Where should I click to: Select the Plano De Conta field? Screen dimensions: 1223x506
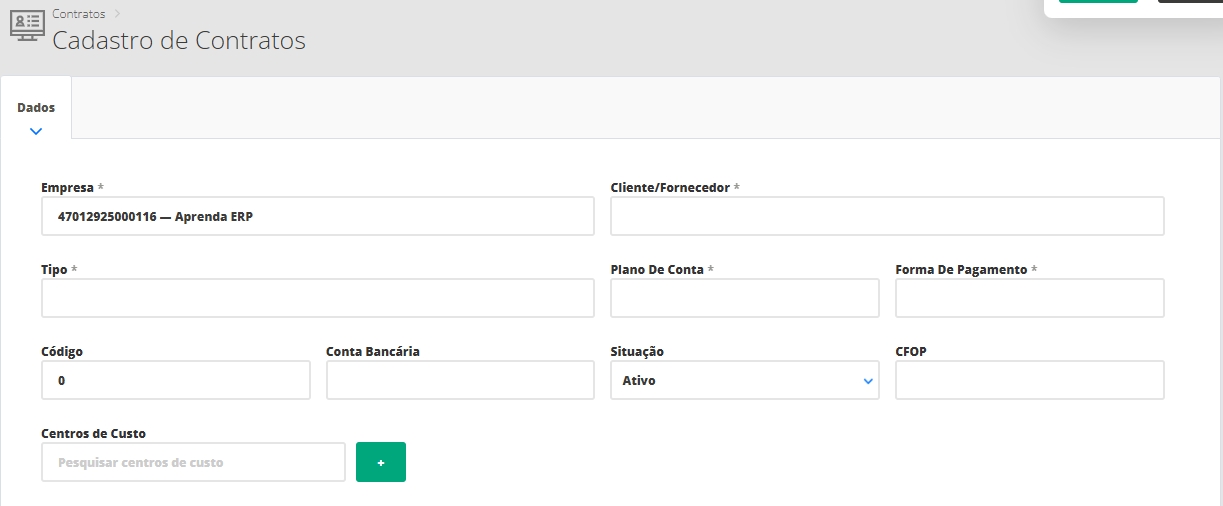coord(744,298)
